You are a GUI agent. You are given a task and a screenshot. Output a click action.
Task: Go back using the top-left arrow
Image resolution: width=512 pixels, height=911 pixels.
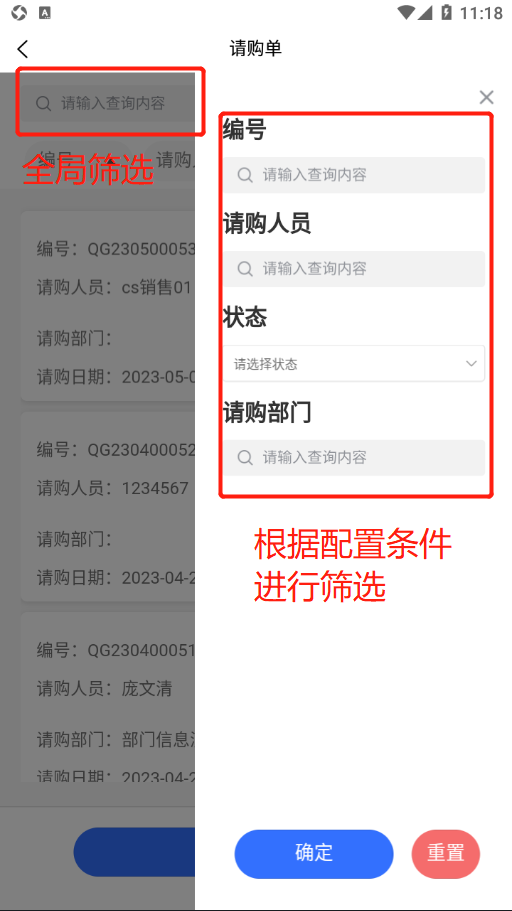pos(23,49)
